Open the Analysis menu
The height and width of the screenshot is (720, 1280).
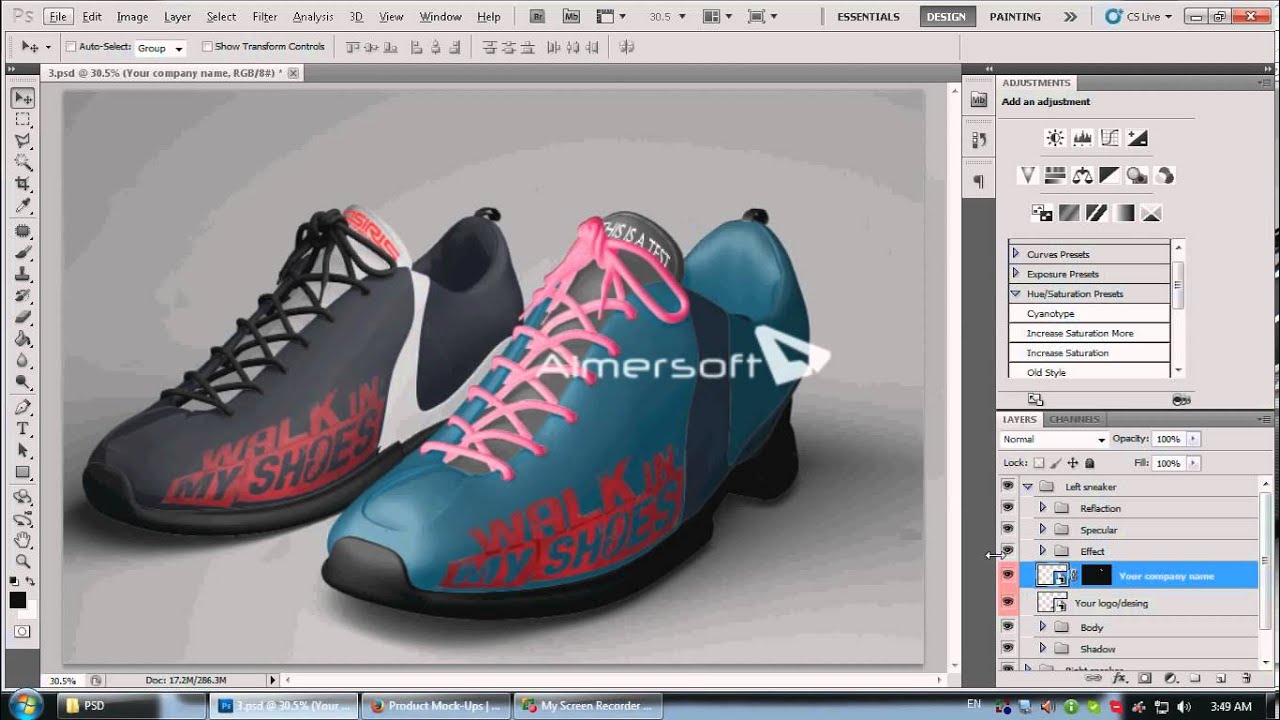pos(313,17)
